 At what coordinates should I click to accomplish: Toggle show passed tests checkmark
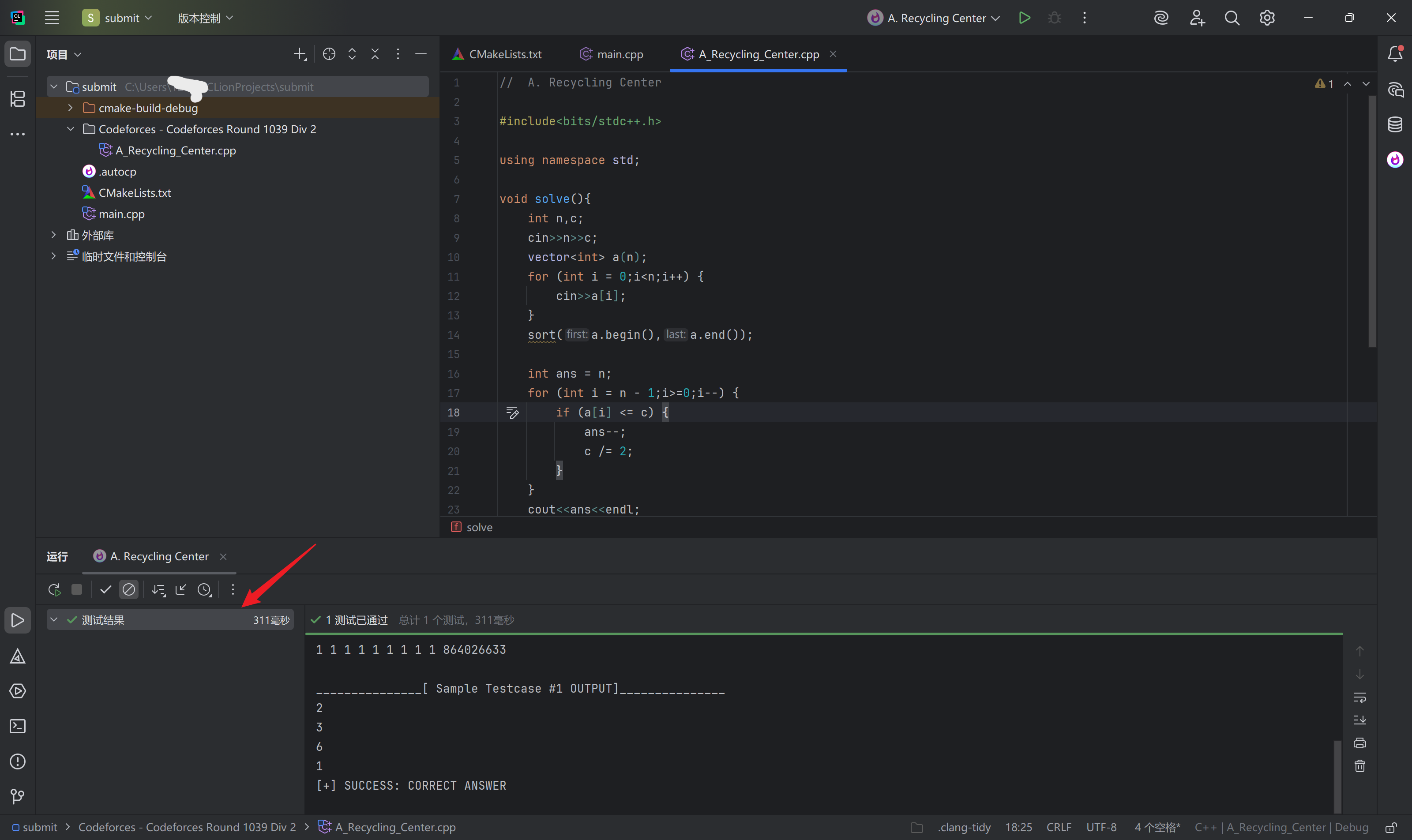[105, 590]
